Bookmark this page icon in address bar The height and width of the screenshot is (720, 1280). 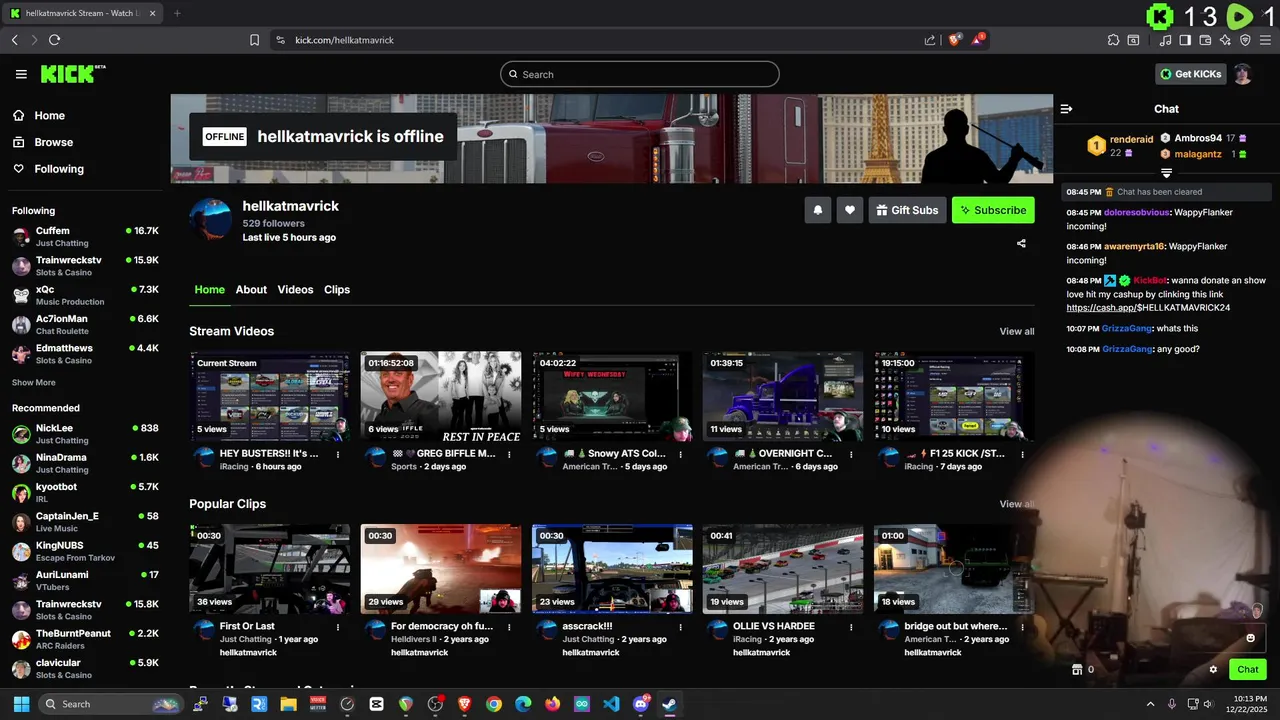254,40
